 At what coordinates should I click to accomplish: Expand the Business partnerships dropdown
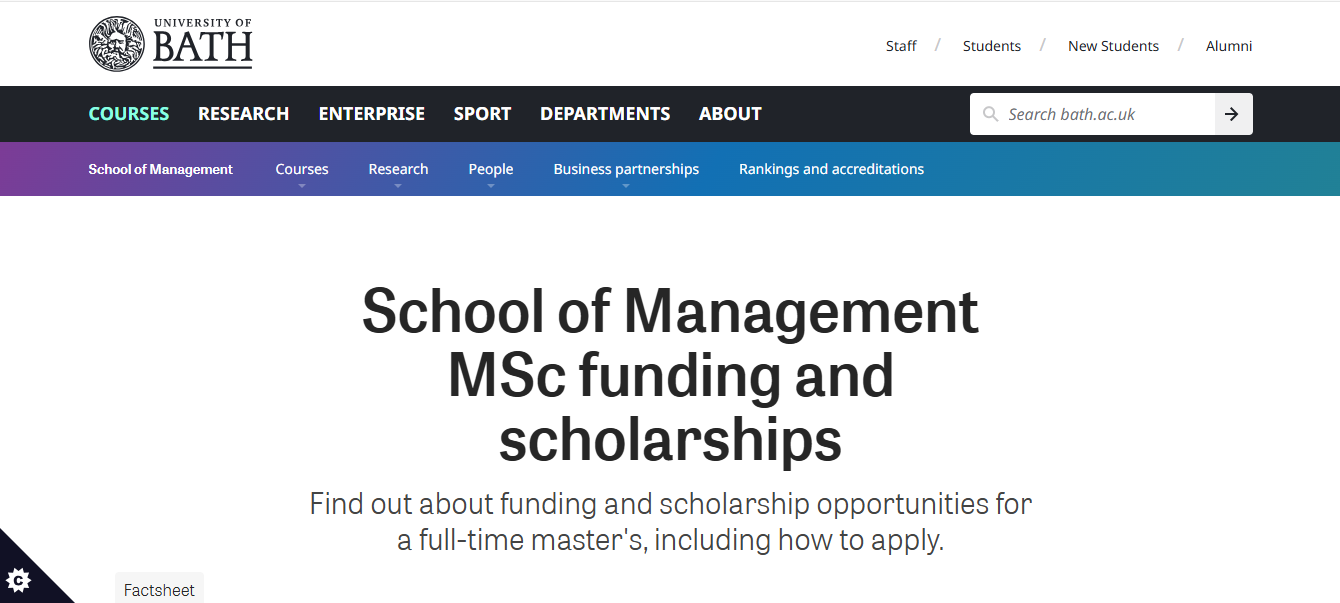coord(626,185)
